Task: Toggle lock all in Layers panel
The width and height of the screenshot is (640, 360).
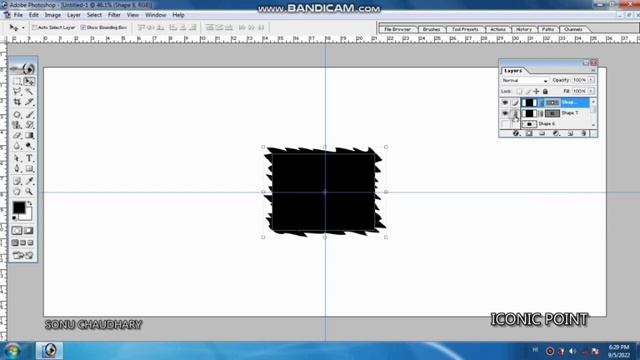Action: pos(545,91)
